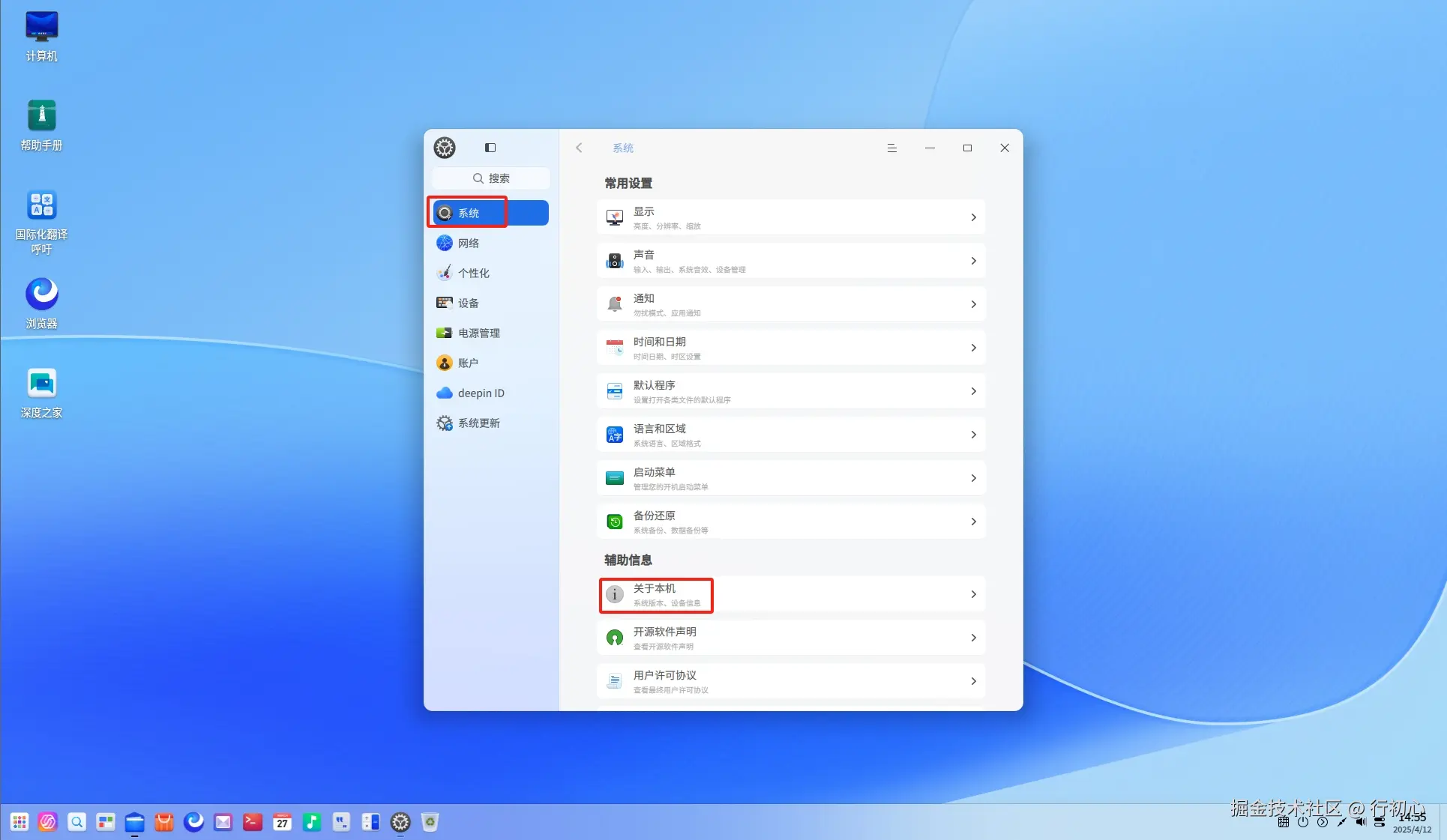Screen dimensions: 1447x840
Task: Open the mail app in the dock
Action: tap(223, 822)
